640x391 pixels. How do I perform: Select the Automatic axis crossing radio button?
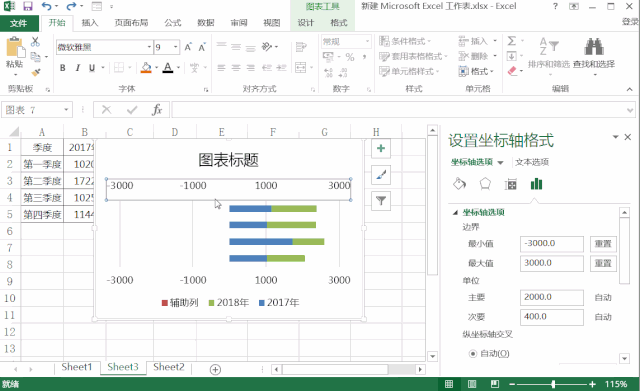click(473, 353)
